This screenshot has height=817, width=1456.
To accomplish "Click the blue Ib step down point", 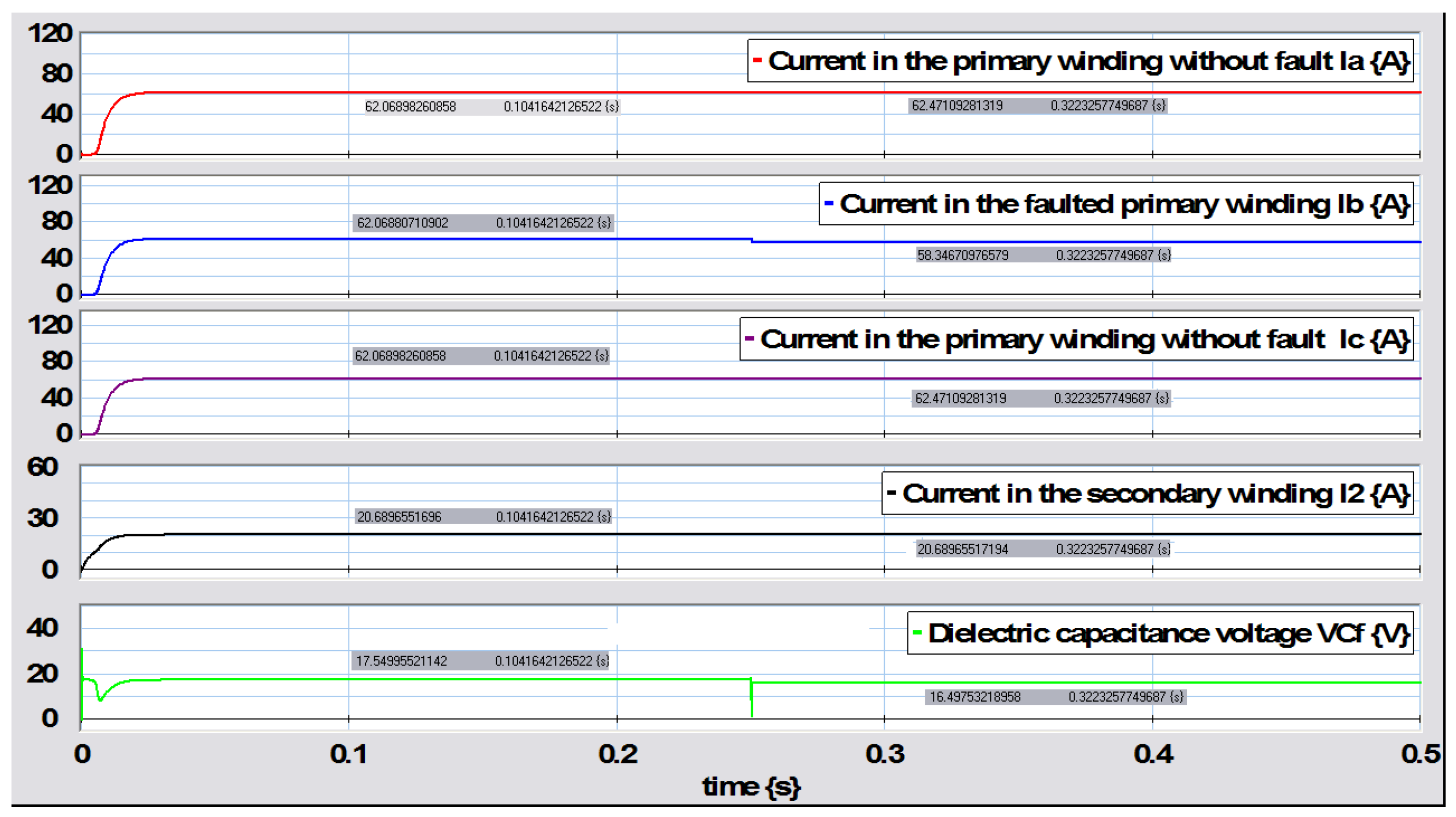I will pyautogui.click(x=752, y=241).
